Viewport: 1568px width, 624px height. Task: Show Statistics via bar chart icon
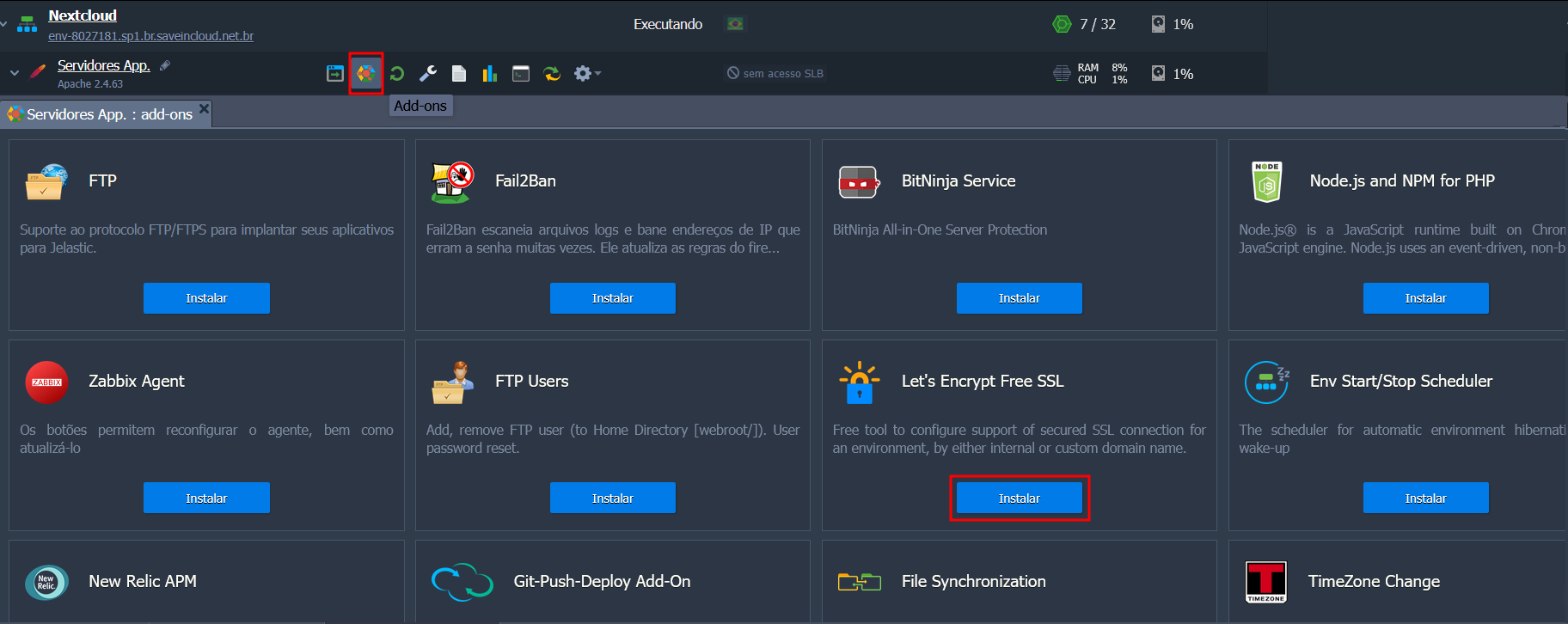pos(490,74)
